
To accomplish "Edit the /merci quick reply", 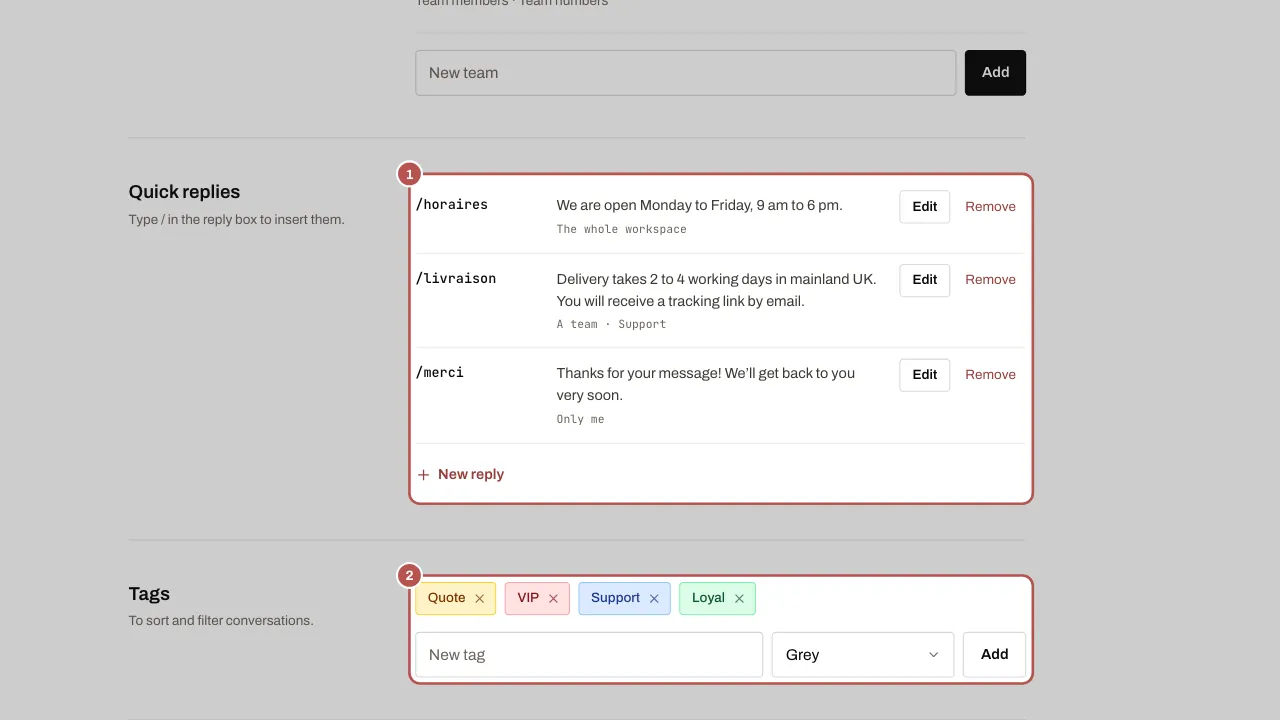I will click(x=925, y=375).
